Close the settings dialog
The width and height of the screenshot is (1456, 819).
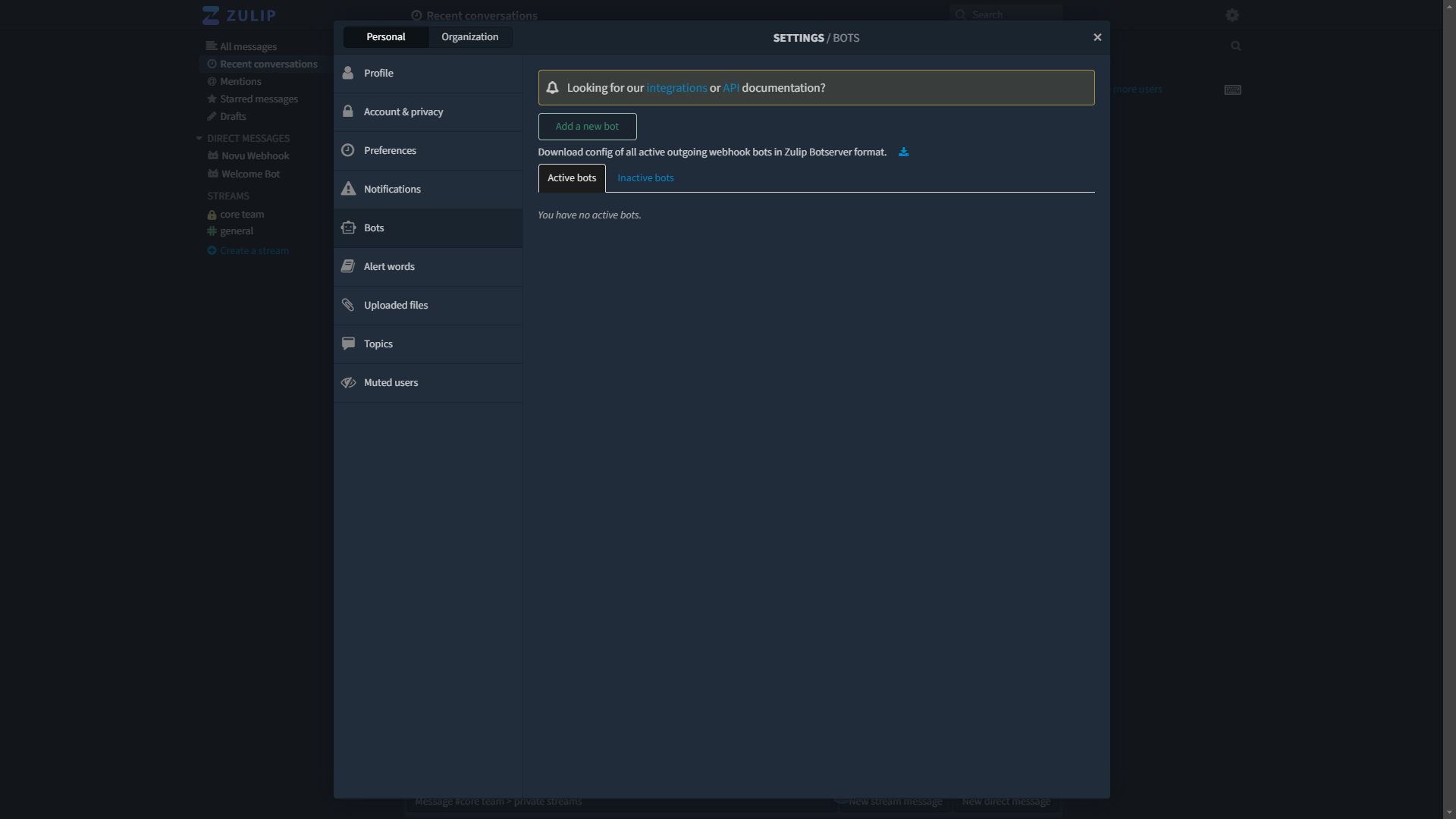coord(1097,36)
